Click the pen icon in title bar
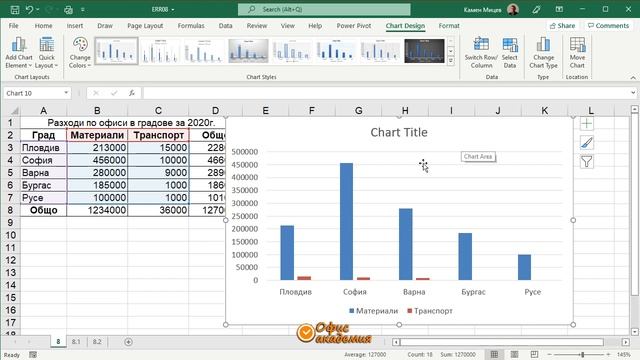This screenshot has width=640, height=360. (537, 9)
